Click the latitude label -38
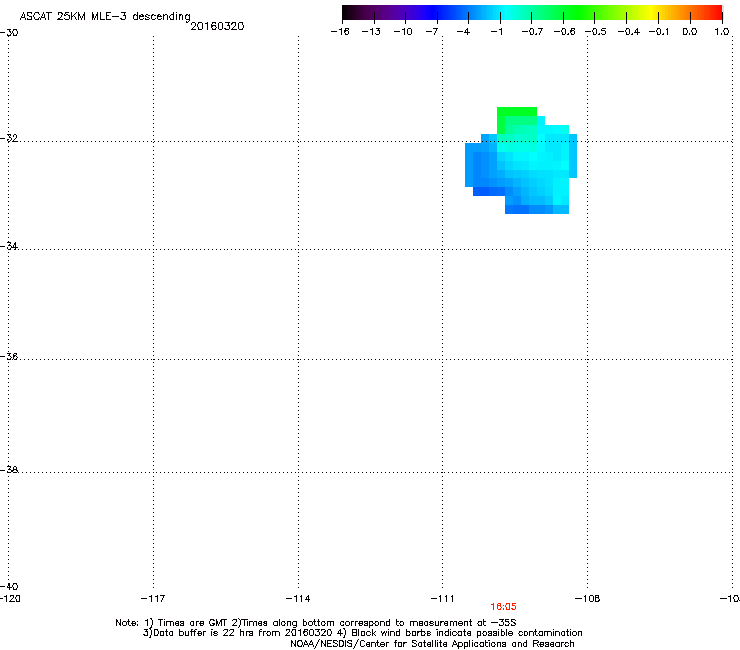740x650 pixels. tap(9, 470)
